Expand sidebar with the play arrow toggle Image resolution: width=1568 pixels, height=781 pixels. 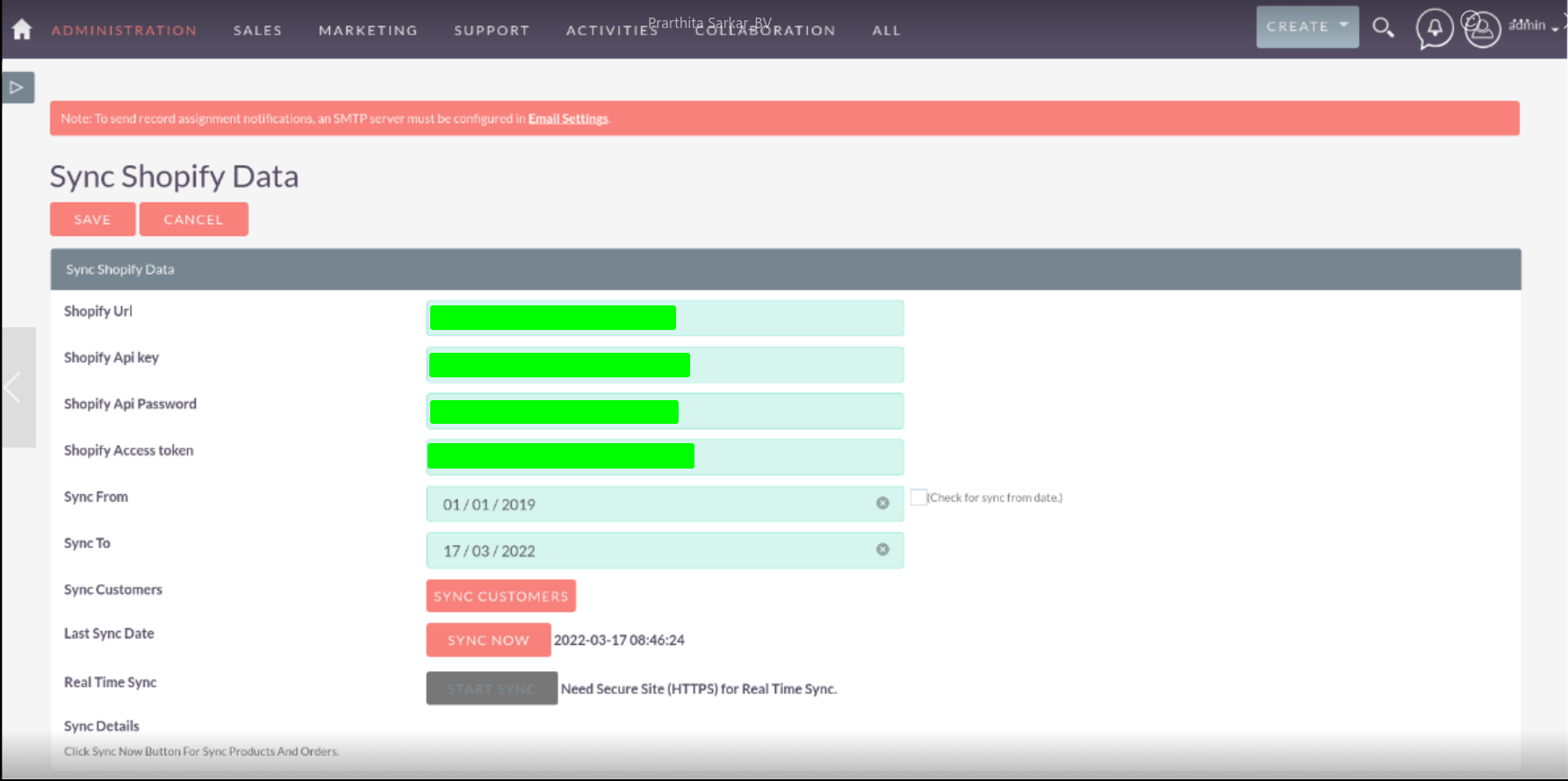click(x=18, y=87)
